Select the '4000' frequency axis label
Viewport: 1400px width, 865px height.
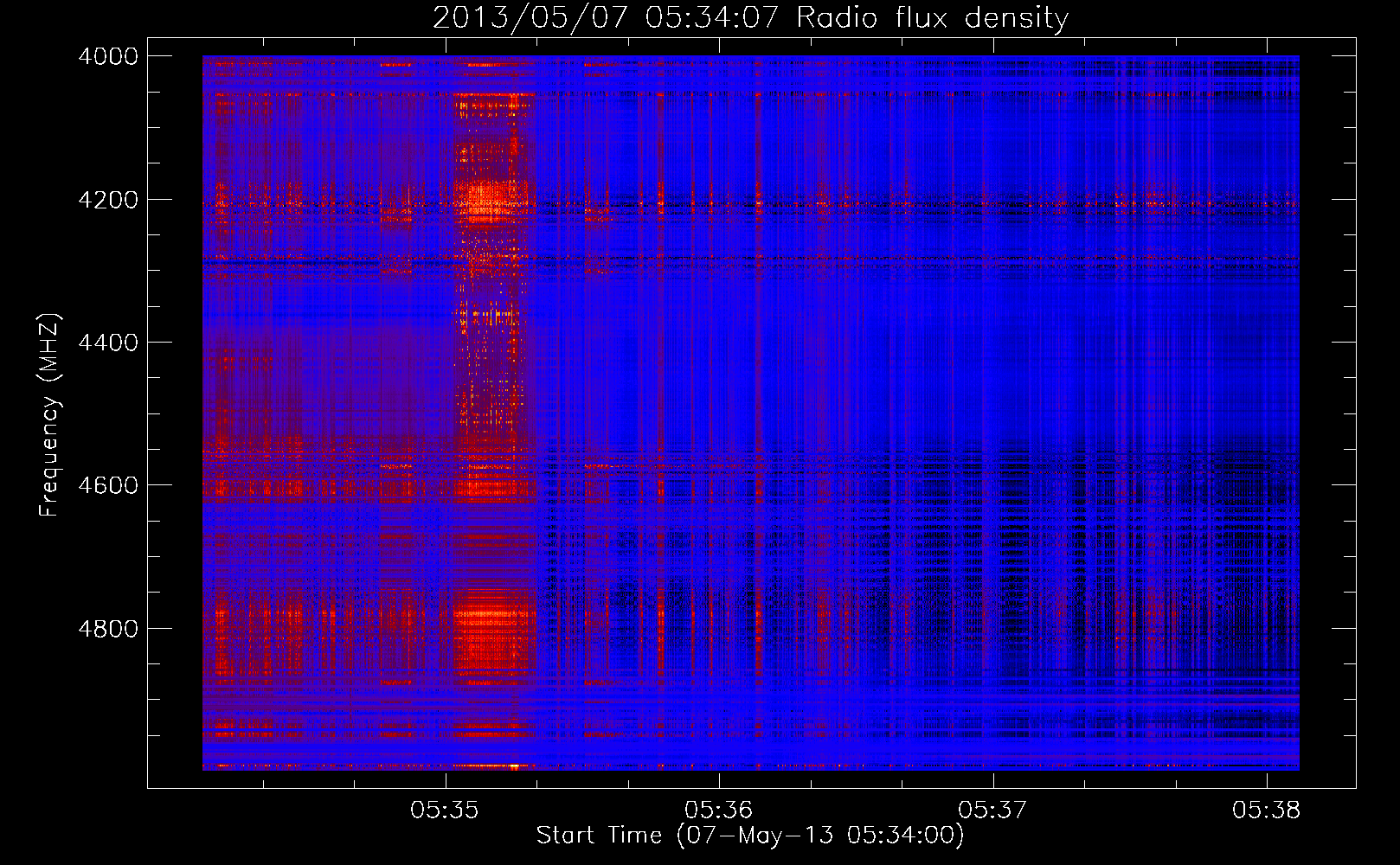[x=108, y=56]
